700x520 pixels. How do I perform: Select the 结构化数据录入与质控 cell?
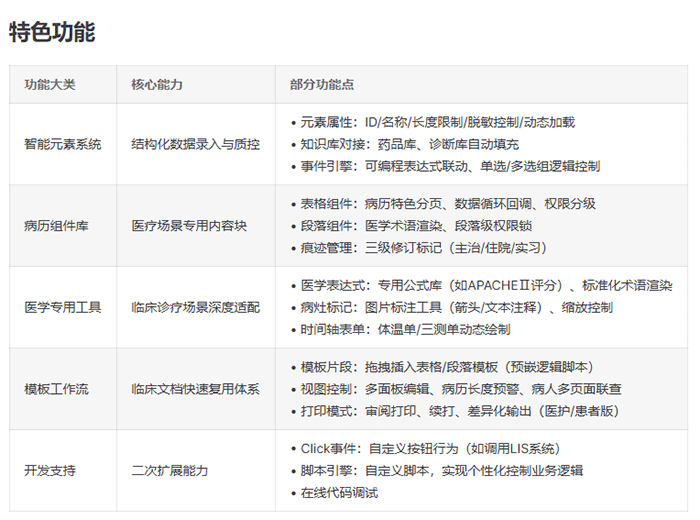coord(195,144)
